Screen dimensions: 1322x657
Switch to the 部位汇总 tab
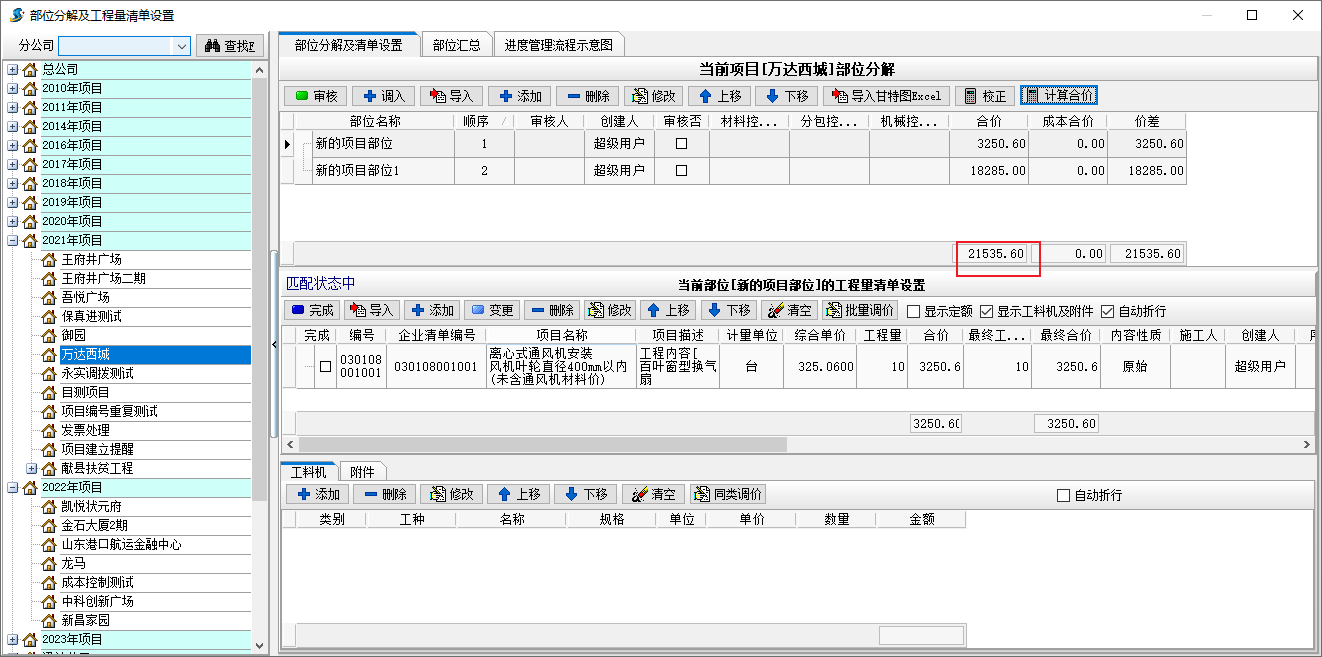(456, 45)
